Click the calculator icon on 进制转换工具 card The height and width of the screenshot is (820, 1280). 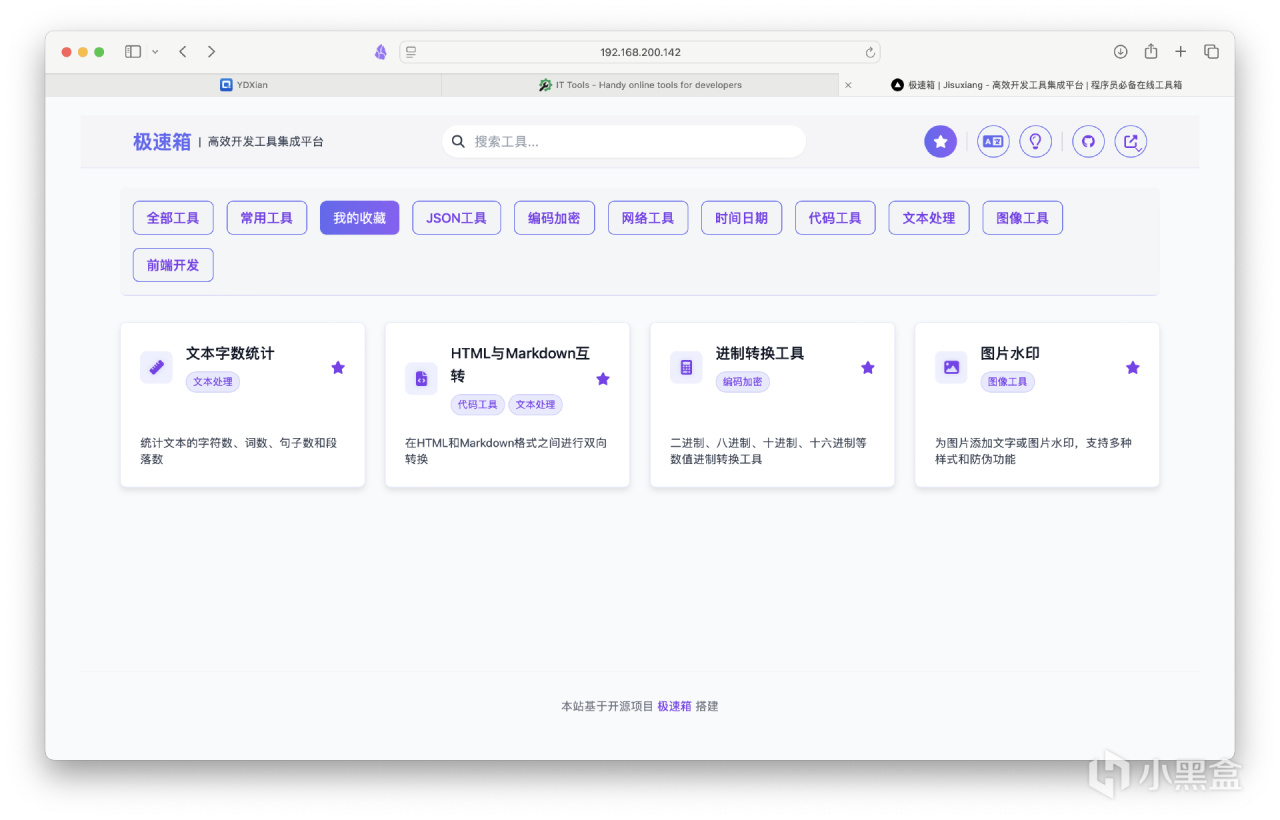point(686,367)
